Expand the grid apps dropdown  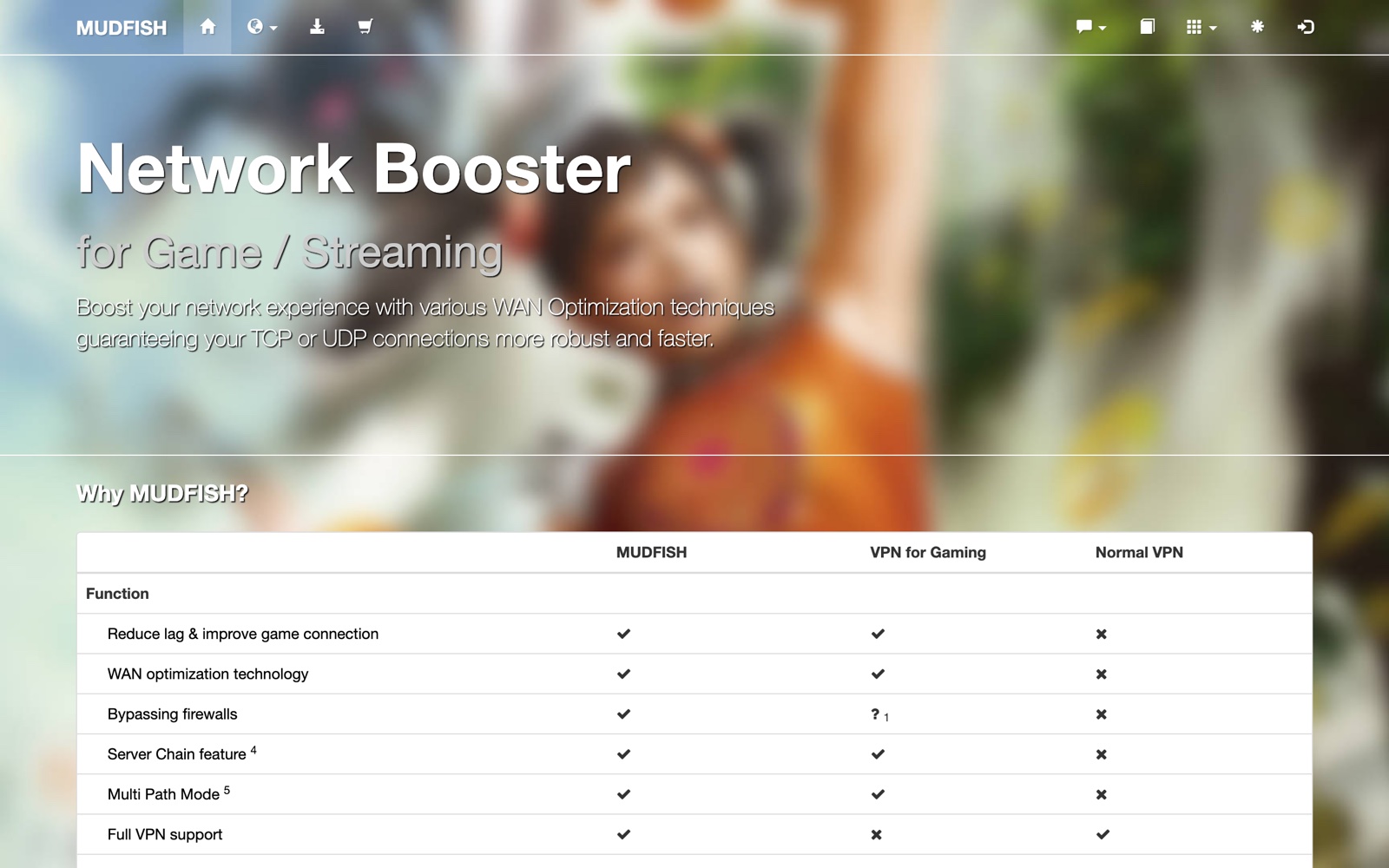coord(1201,27)
